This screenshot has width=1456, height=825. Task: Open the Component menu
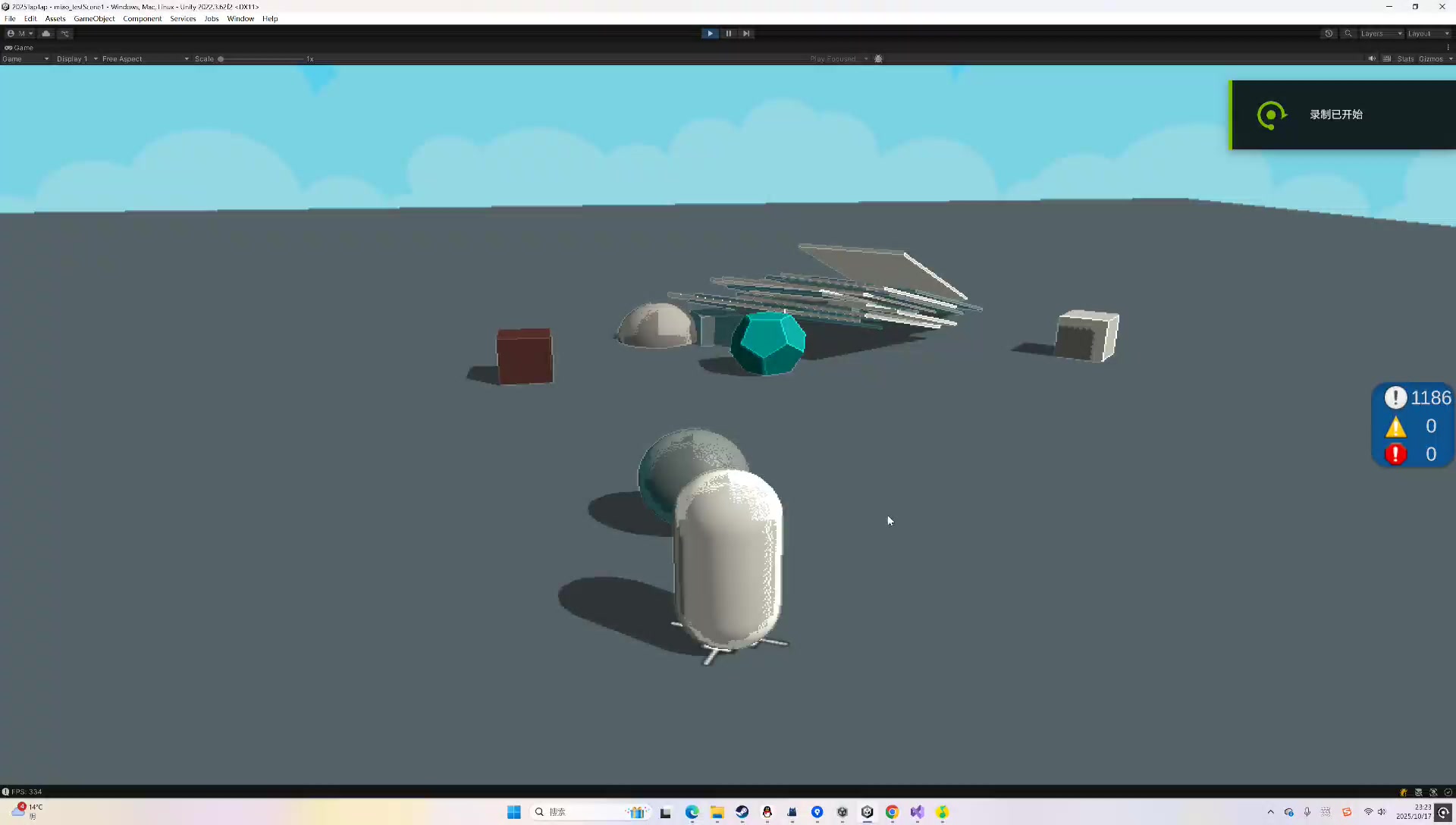pyautogui.click(x=142, y=18)
